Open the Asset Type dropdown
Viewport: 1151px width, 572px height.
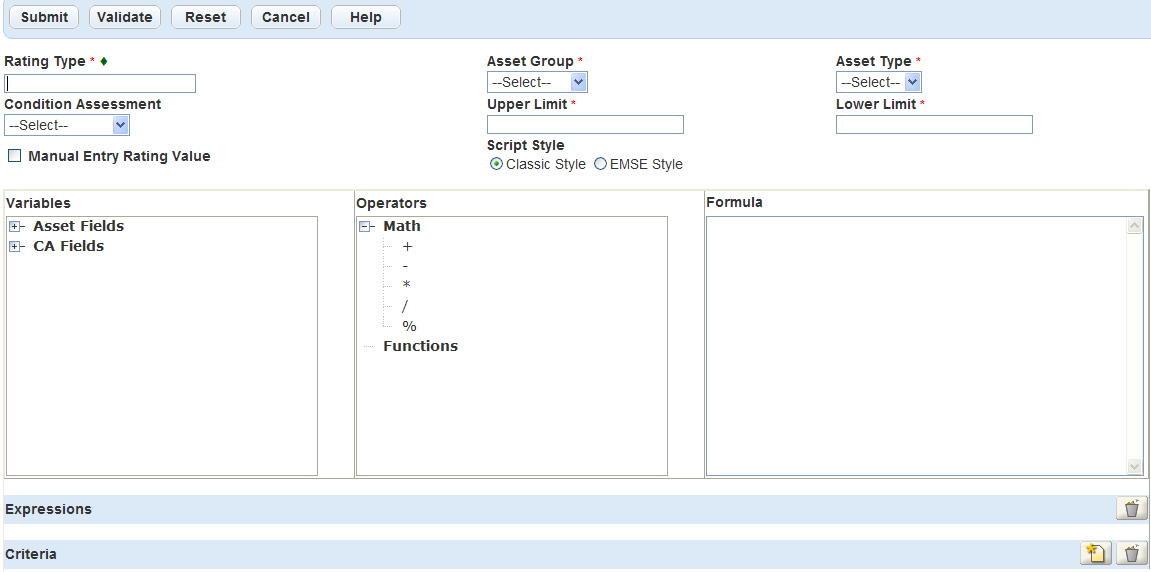878,82
